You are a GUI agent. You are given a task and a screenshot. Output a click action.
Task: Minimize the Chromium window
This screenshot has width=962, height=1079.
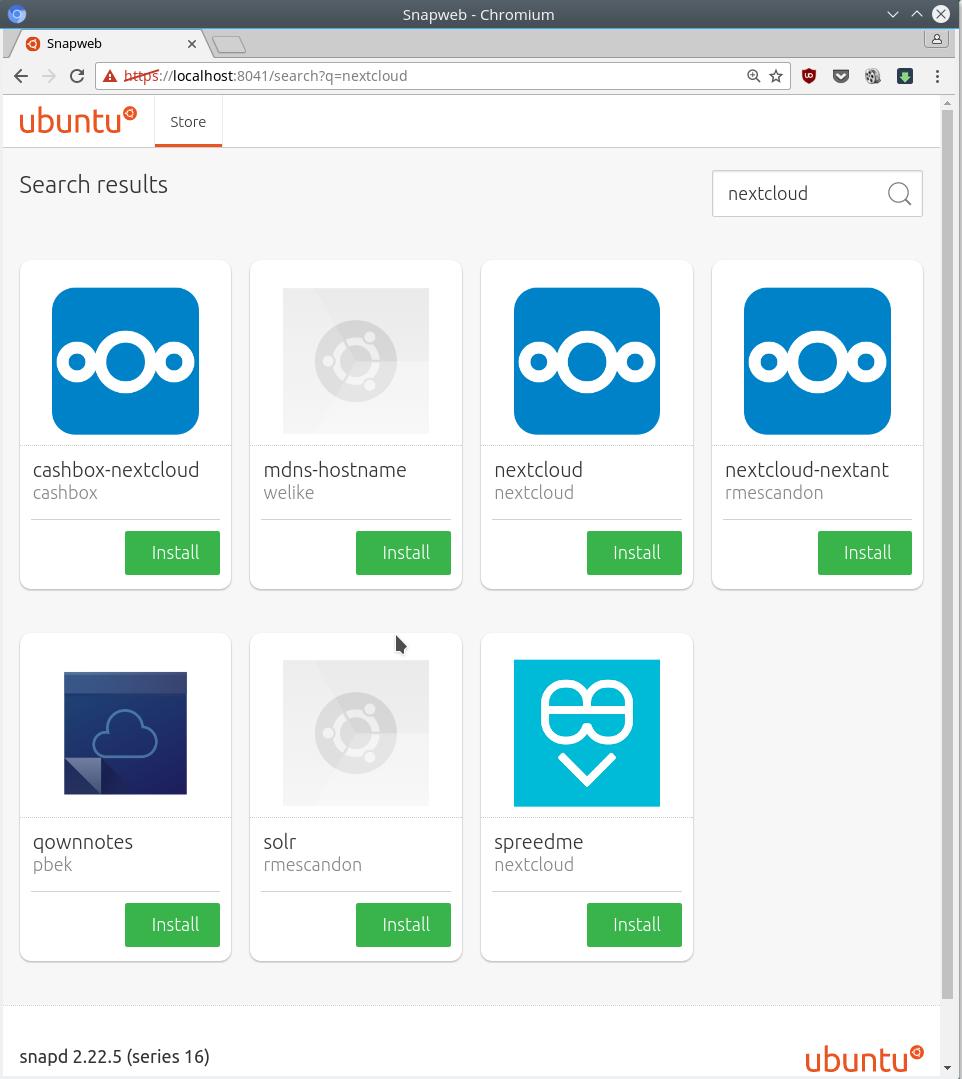pyautogui.click(x=893, y=14)
